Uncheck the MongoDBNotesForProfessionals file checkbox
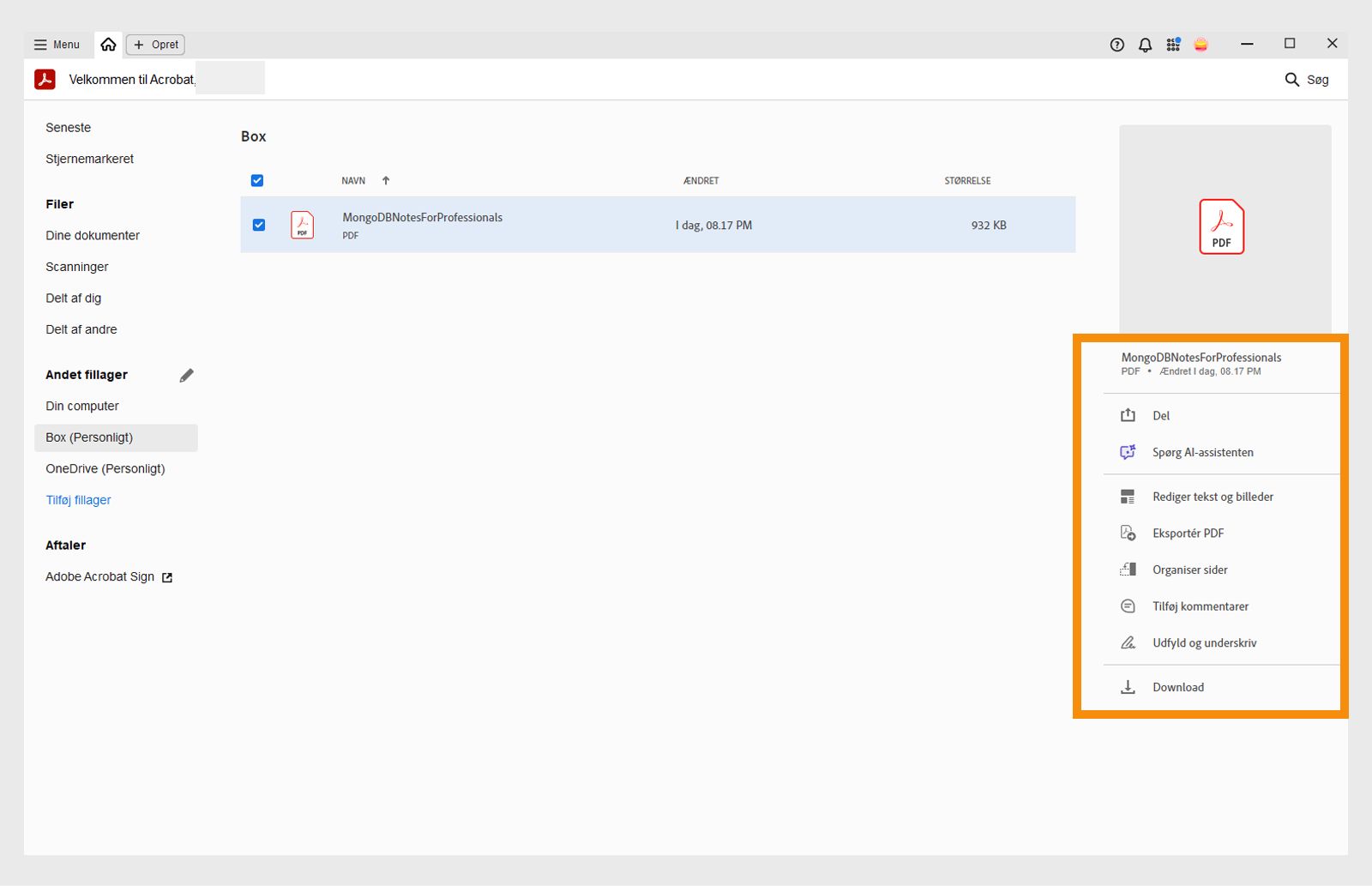 [x=259, y=225]
